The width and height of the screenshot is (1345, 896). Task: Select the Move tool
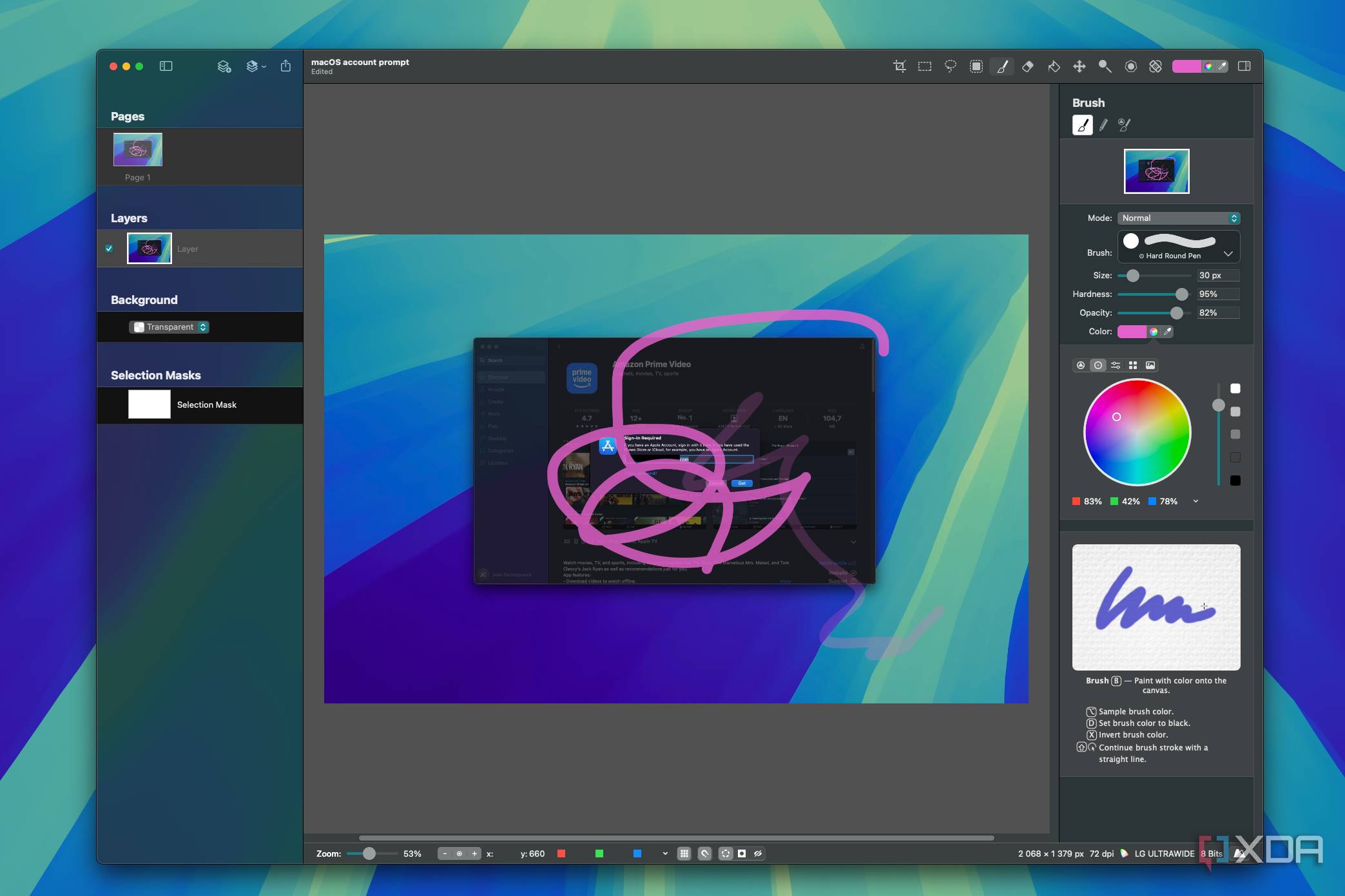click(1079, 66)
